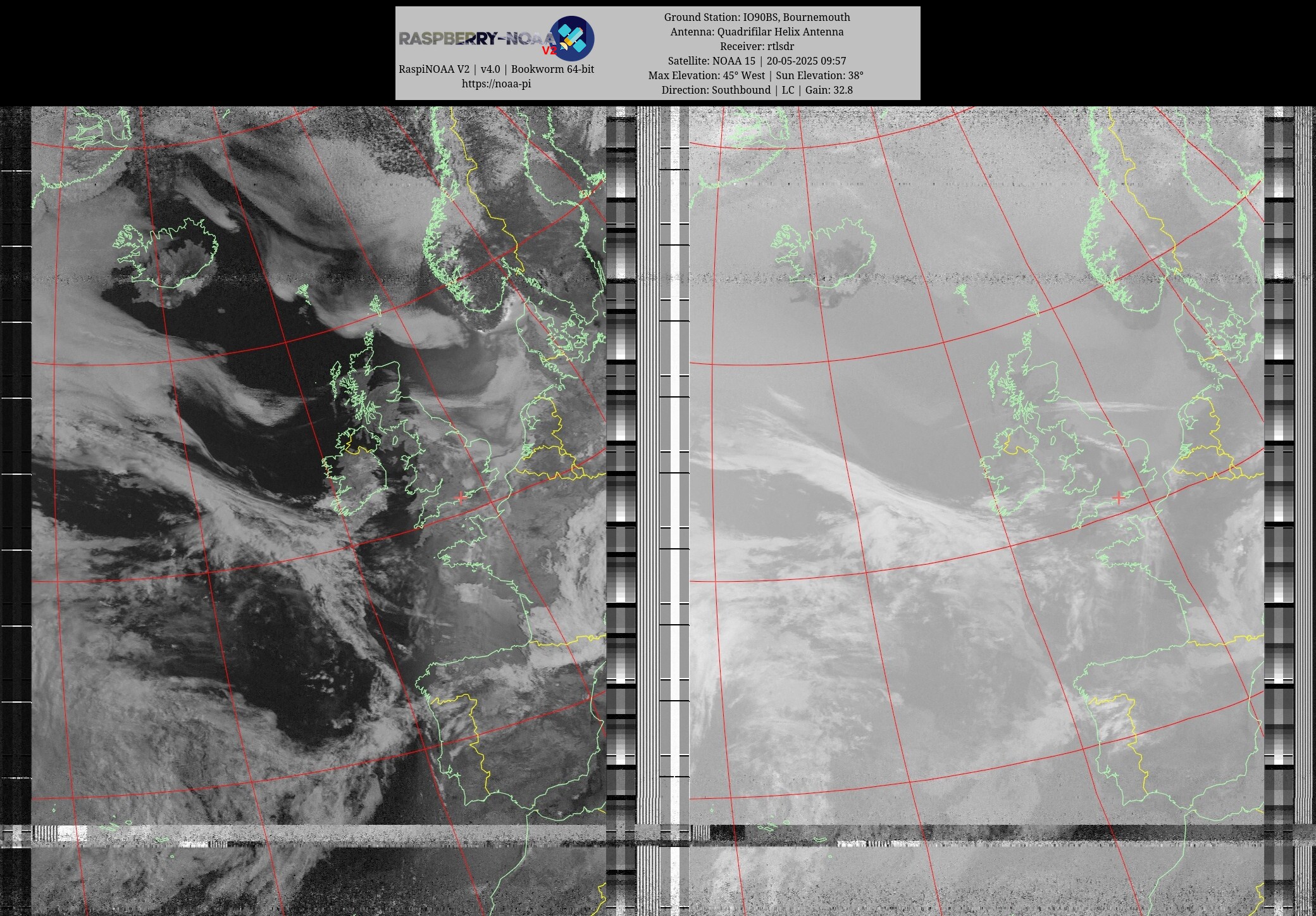Click the 'Antenna: Quadrifilar Helix Antenna' line

click(x=757, y=32)
